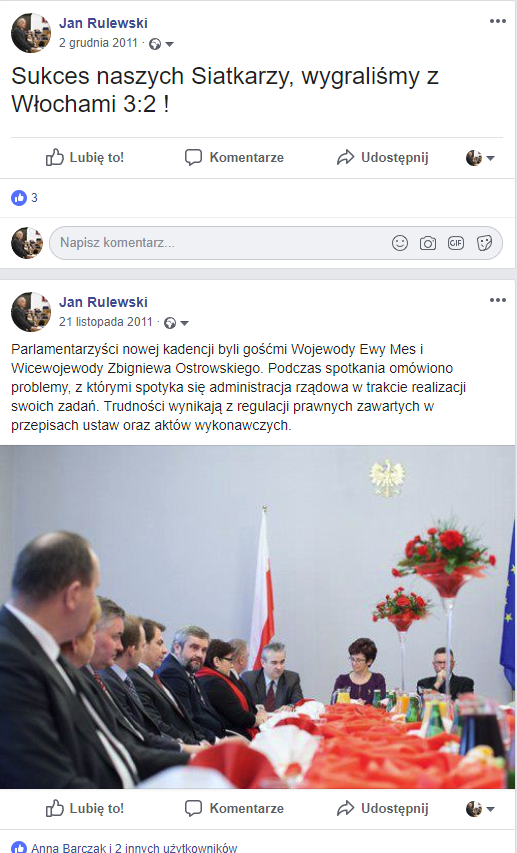Like the volleyball post with Lubię to!

coord(85,158)
